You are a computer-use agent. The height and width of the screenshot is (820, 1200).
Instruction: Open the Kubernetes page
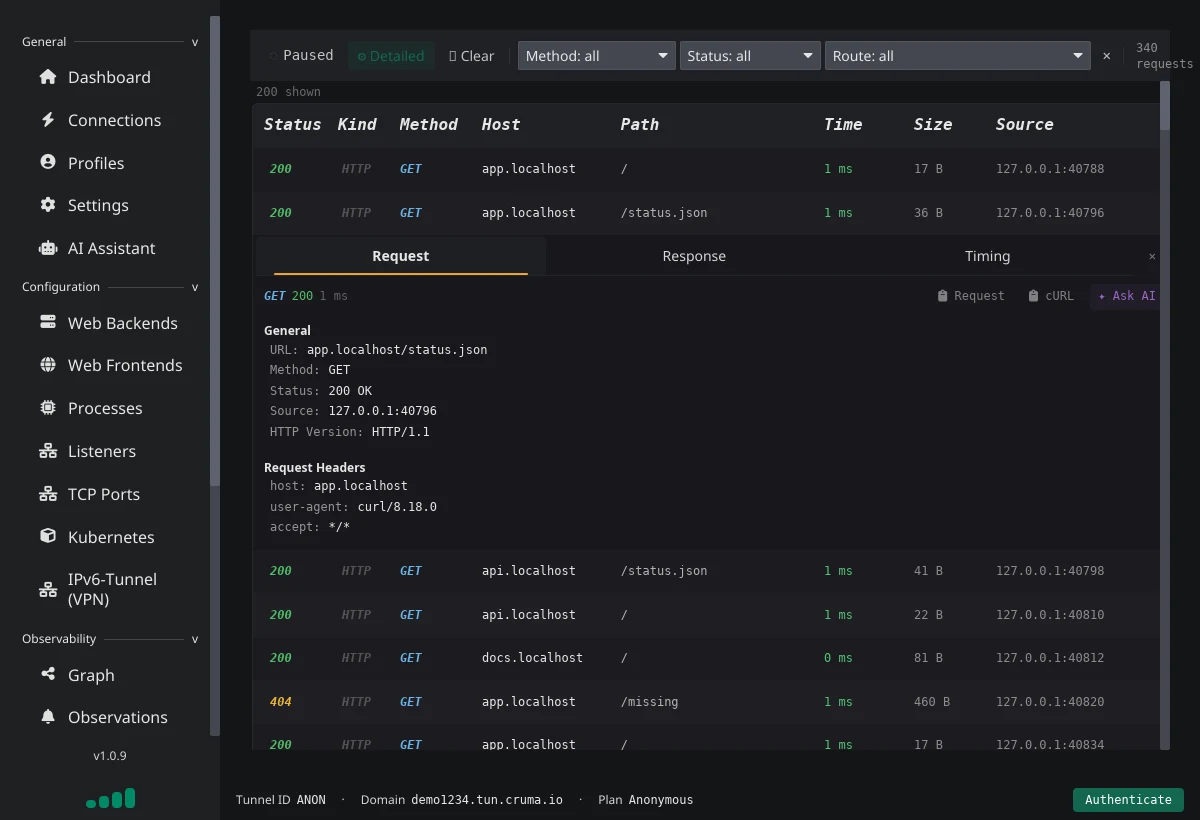(x=110, y=537)
